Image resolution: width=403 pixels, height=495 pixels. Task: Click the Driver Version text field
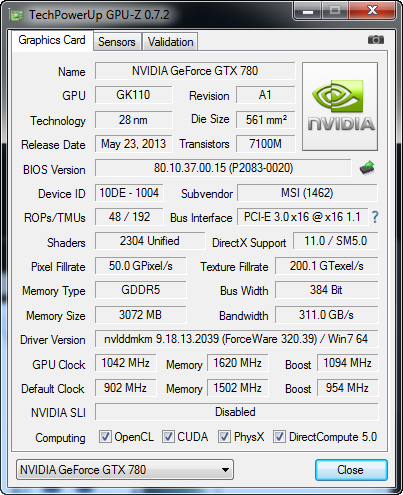coord(236,339)
